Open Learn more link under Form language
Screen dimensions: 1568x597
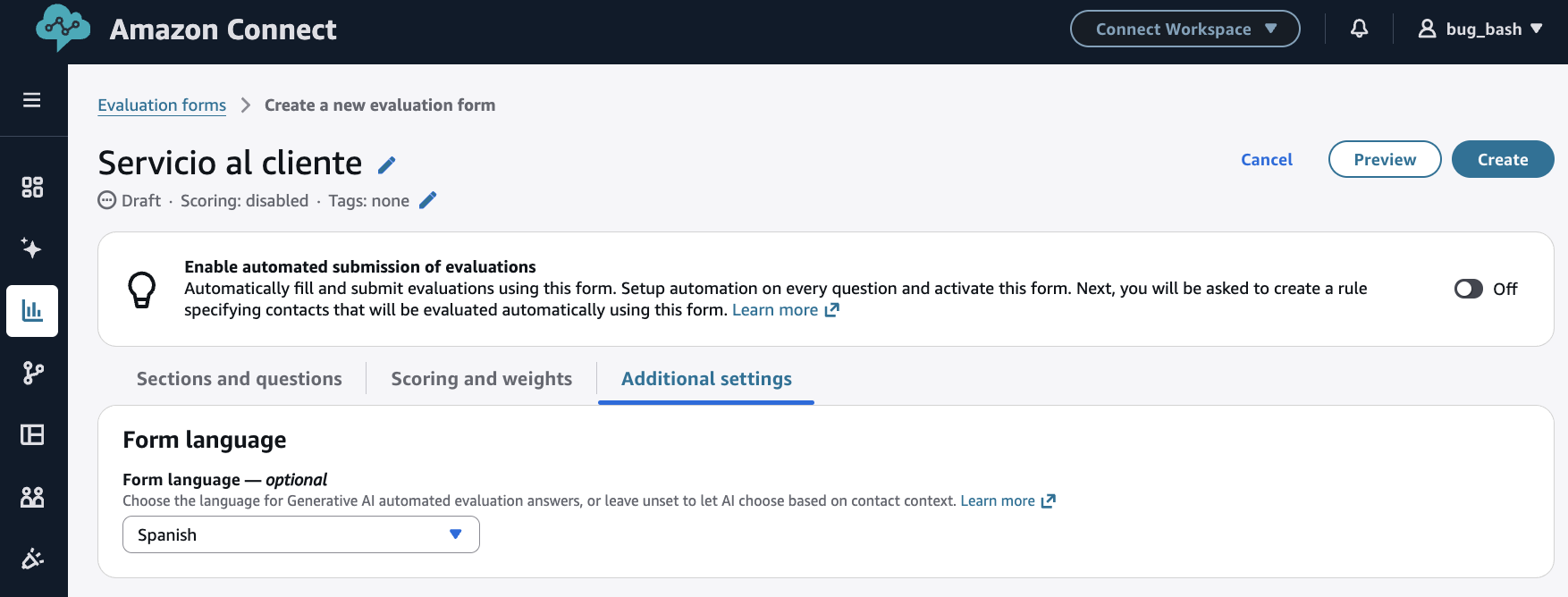coord(1007,500)
